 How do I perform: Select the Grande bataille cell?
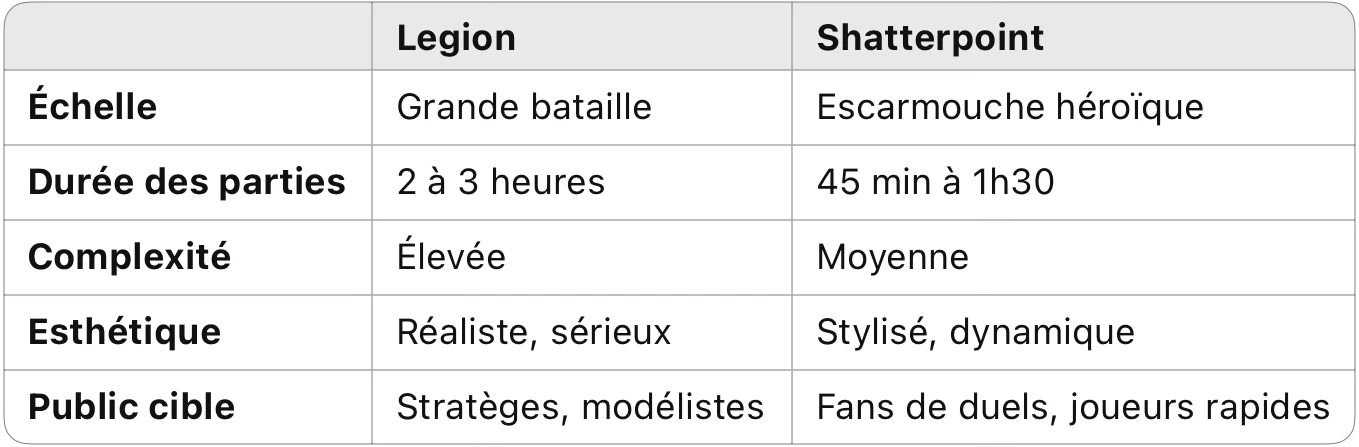pos(524,107)
